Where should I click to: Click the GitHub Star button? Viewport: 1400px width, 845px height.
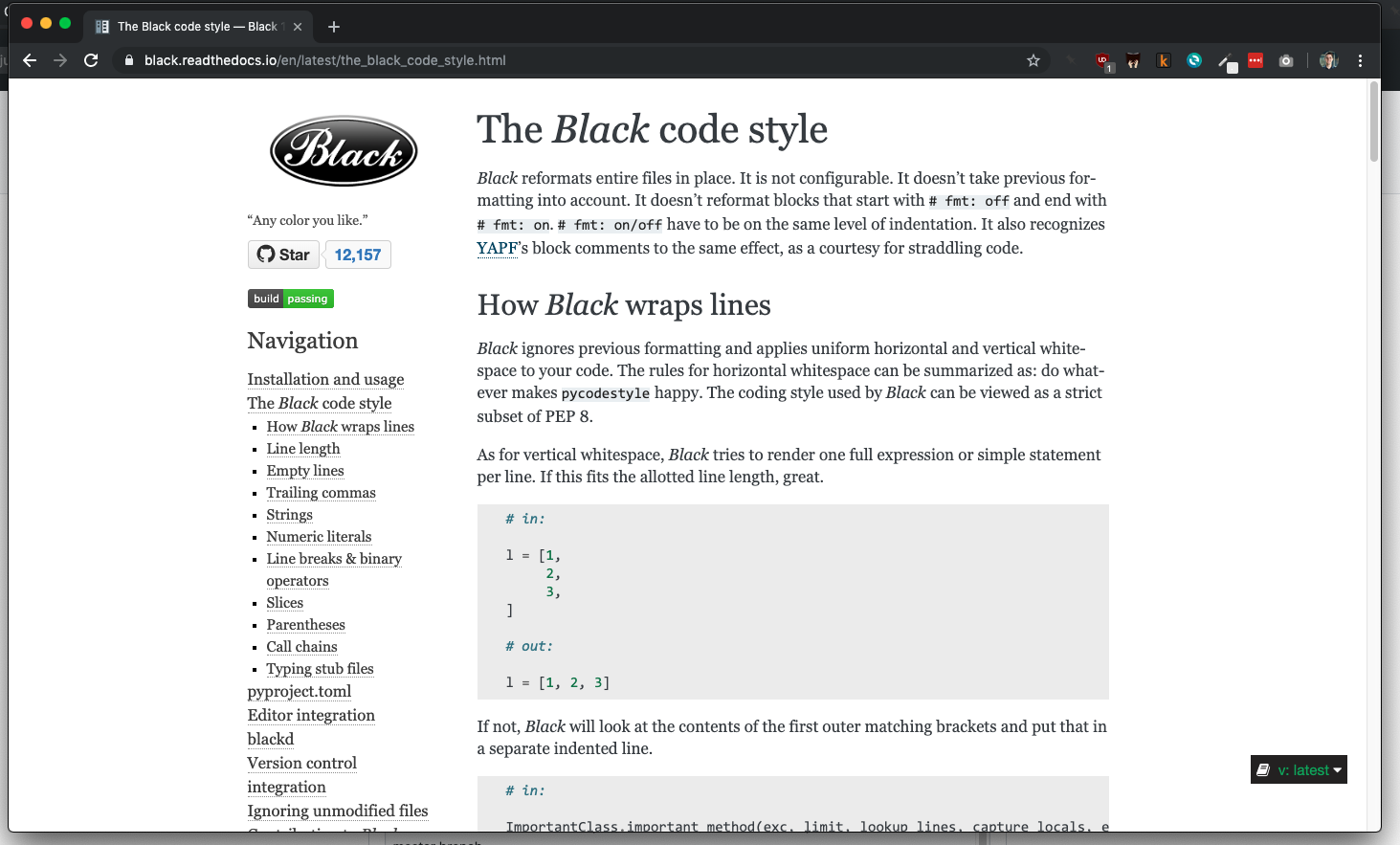(x=283, y=255)
